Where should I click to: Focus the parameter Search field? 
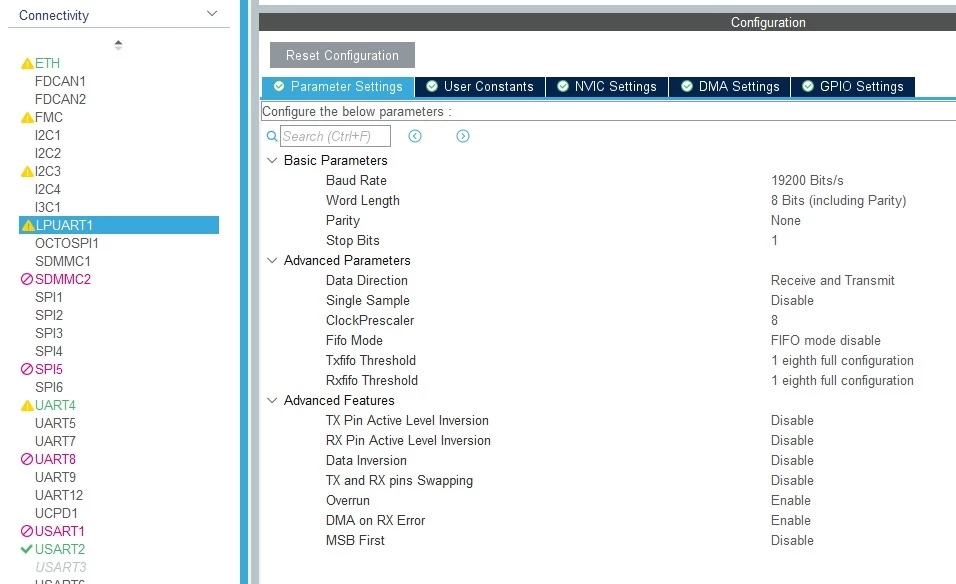[335, 136]
